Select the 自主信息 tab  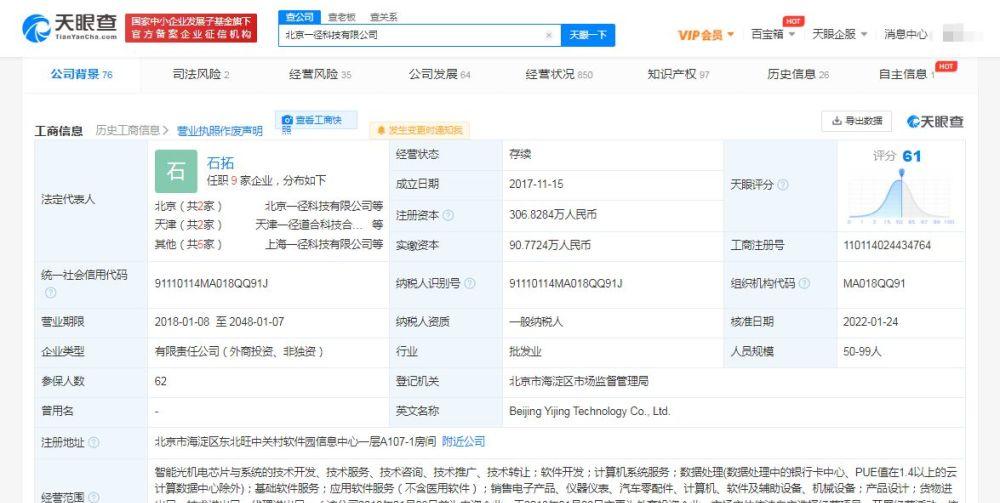tap(906, 75)
